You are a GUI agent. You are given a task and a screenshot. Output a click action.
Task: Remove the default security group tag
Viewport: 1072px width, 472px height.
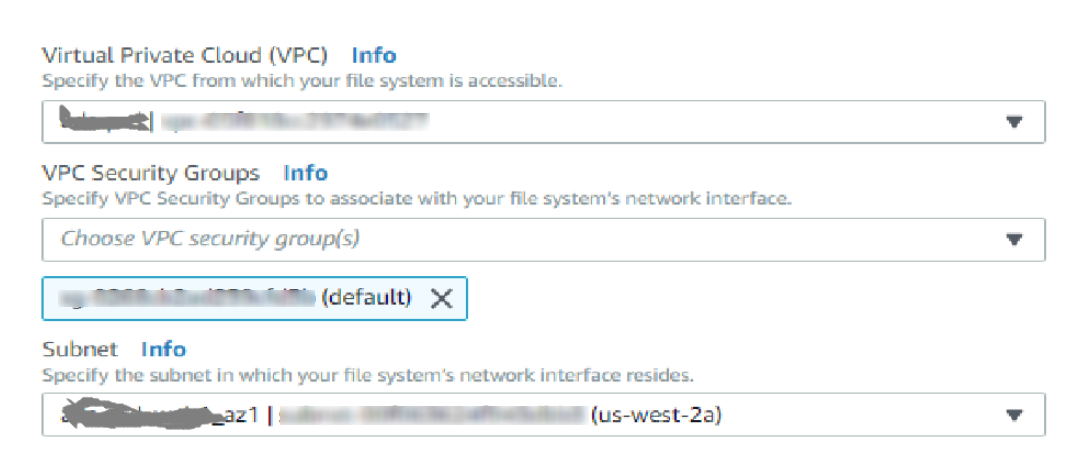click(x=441, y=298)
